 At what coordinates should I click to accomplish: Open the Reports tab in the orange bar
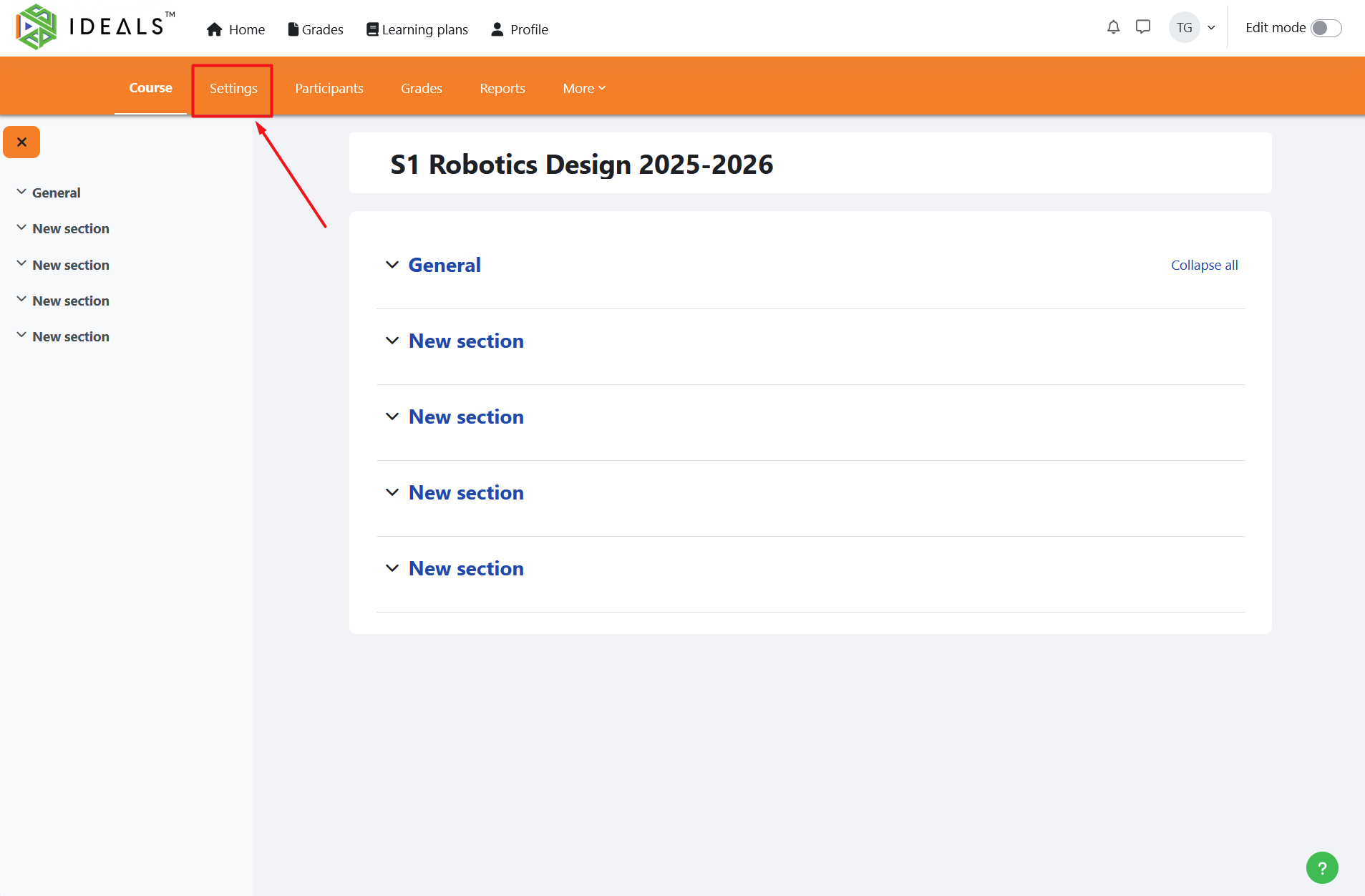(502, 88)
